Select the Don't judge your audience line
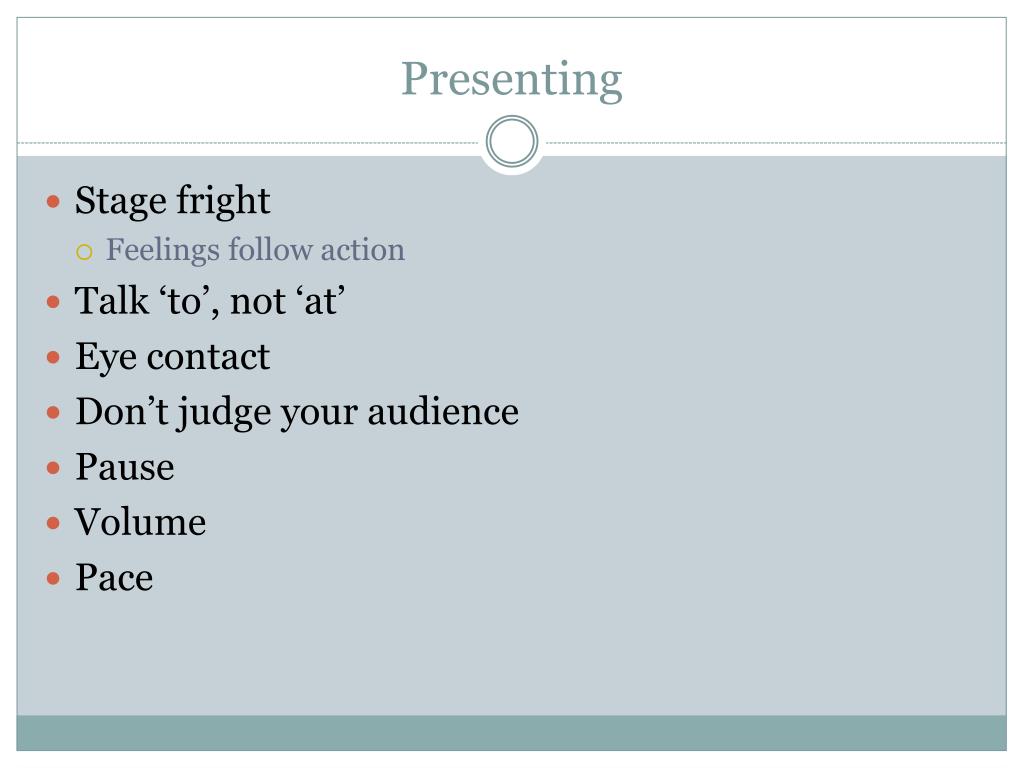This screenshot has height=768, width=1024. [297, 413]
